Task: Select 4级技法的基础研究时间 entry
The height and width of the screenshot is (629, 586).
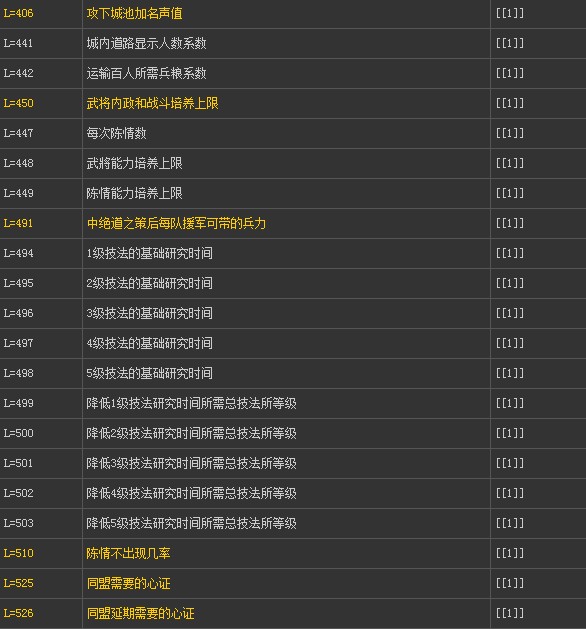Action: (149, 343)
